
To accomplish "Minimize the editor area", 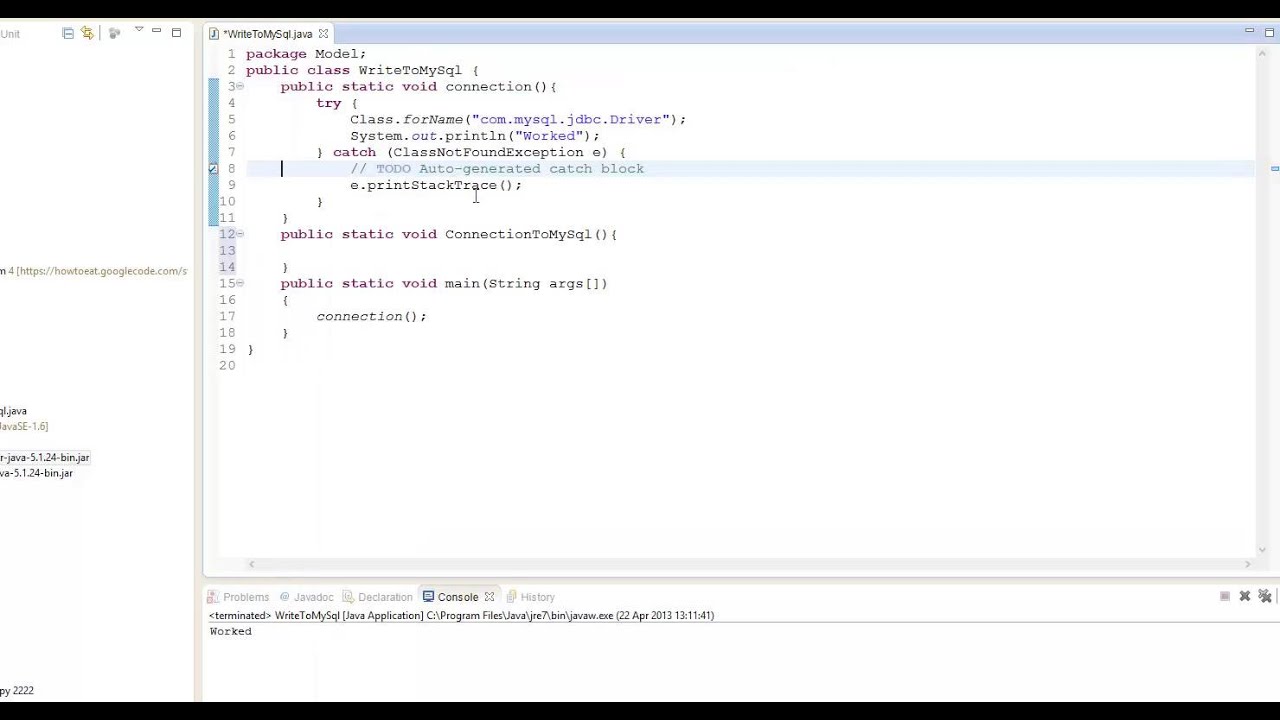I will pyautogui.click(x=1249, y=32).
